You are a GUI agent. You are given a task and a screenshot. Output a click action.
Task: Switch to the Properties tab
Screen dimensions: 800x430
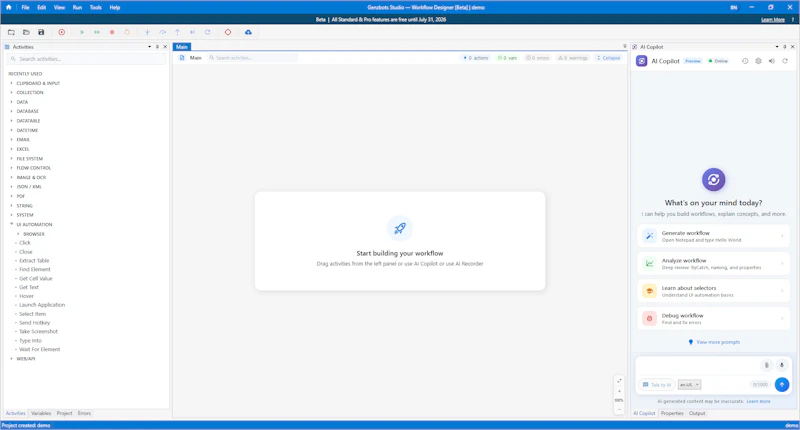[x=672, y=413]
